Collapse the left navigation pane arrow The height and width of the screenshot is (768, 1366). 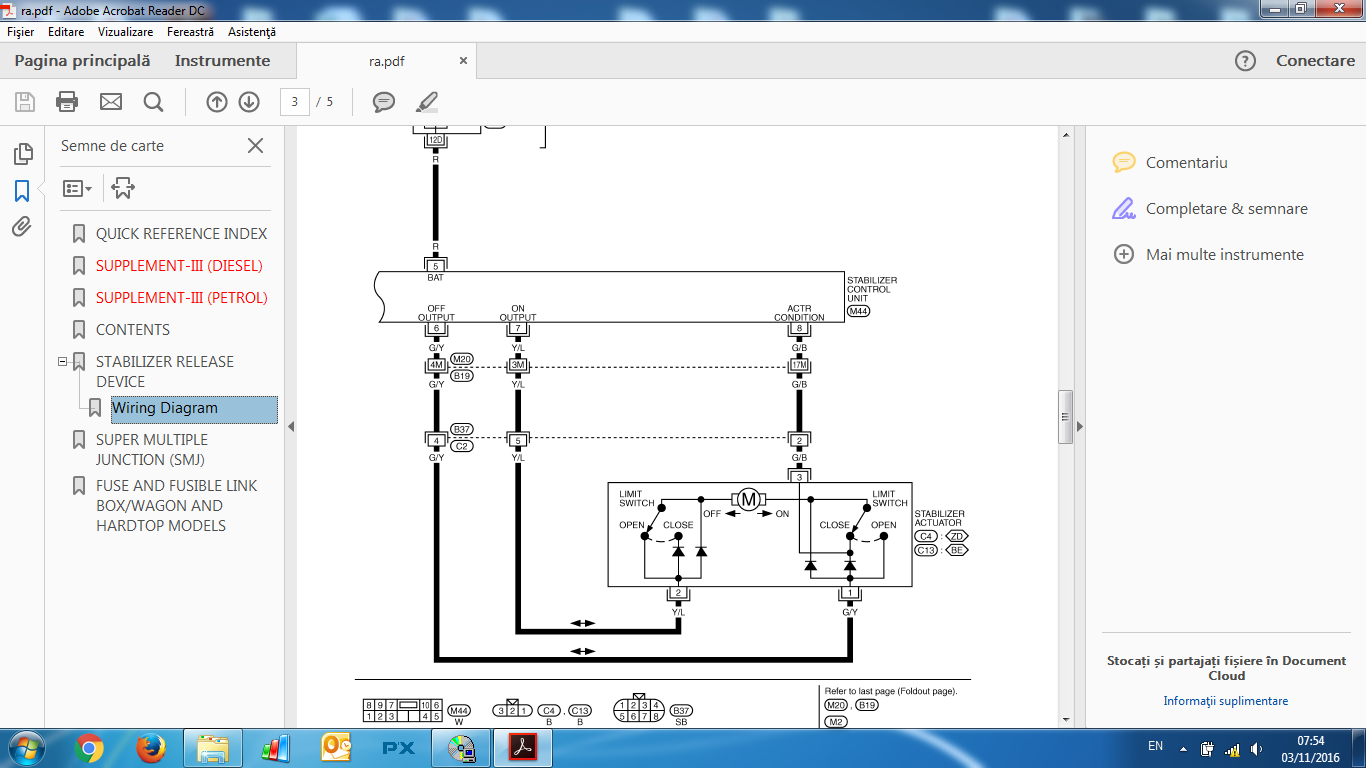point(291,426)
